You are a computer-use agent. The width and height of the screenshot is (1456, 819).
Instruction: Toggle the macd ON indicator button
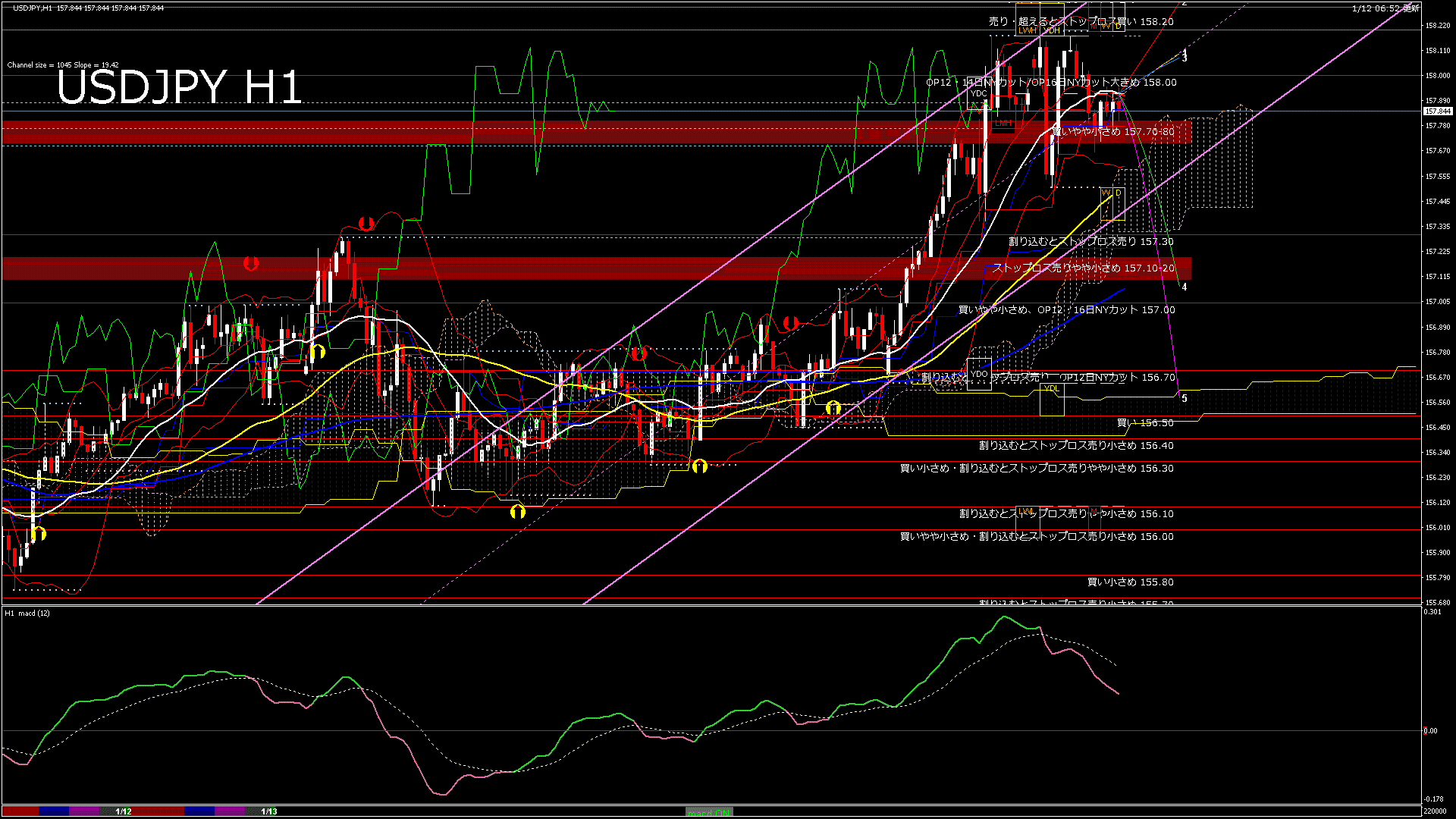[x=709, y=812]
